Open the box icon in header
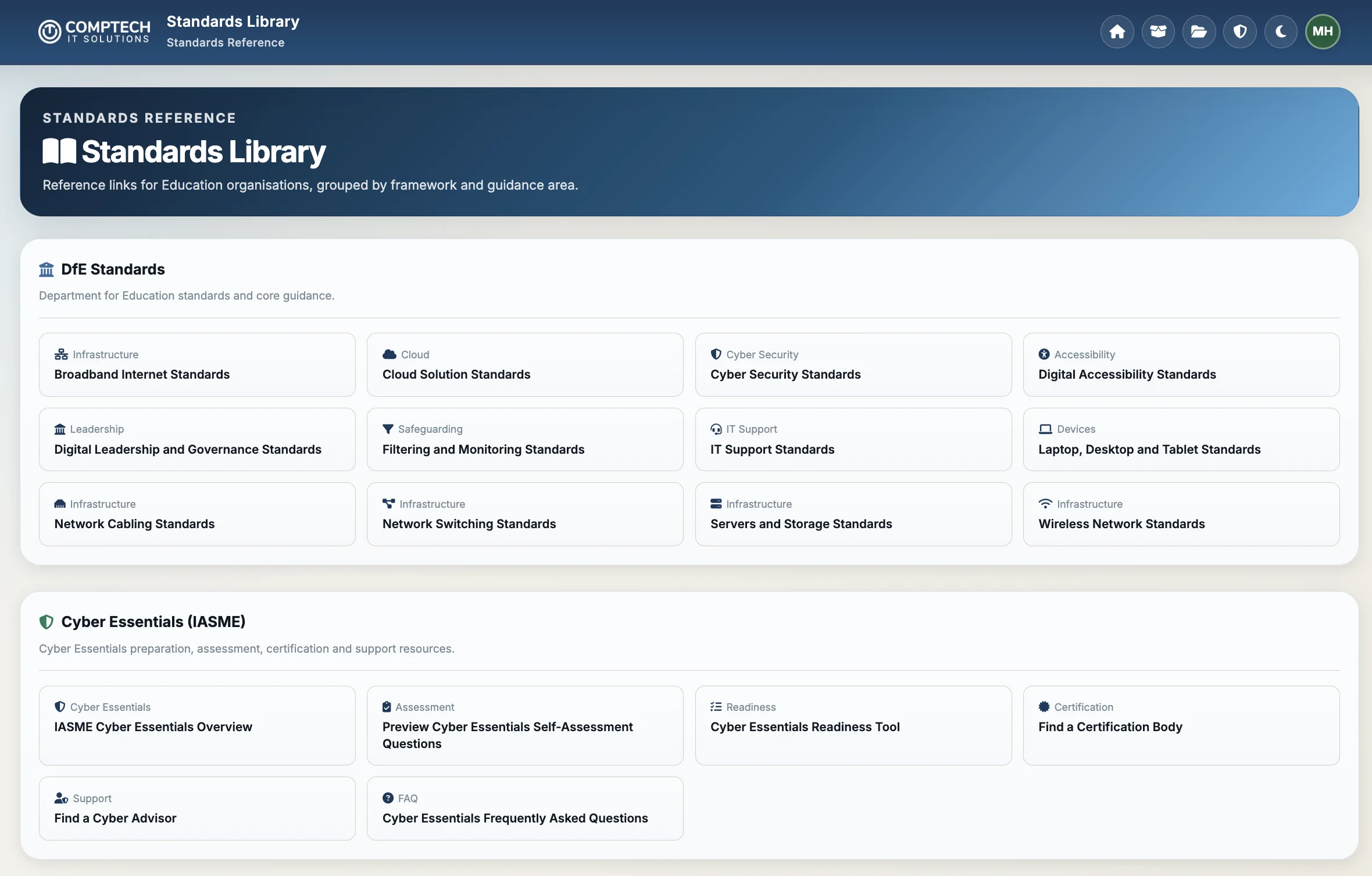Image resolution: width=1372 pixels, height=876 pixels. pos(1158,31)
